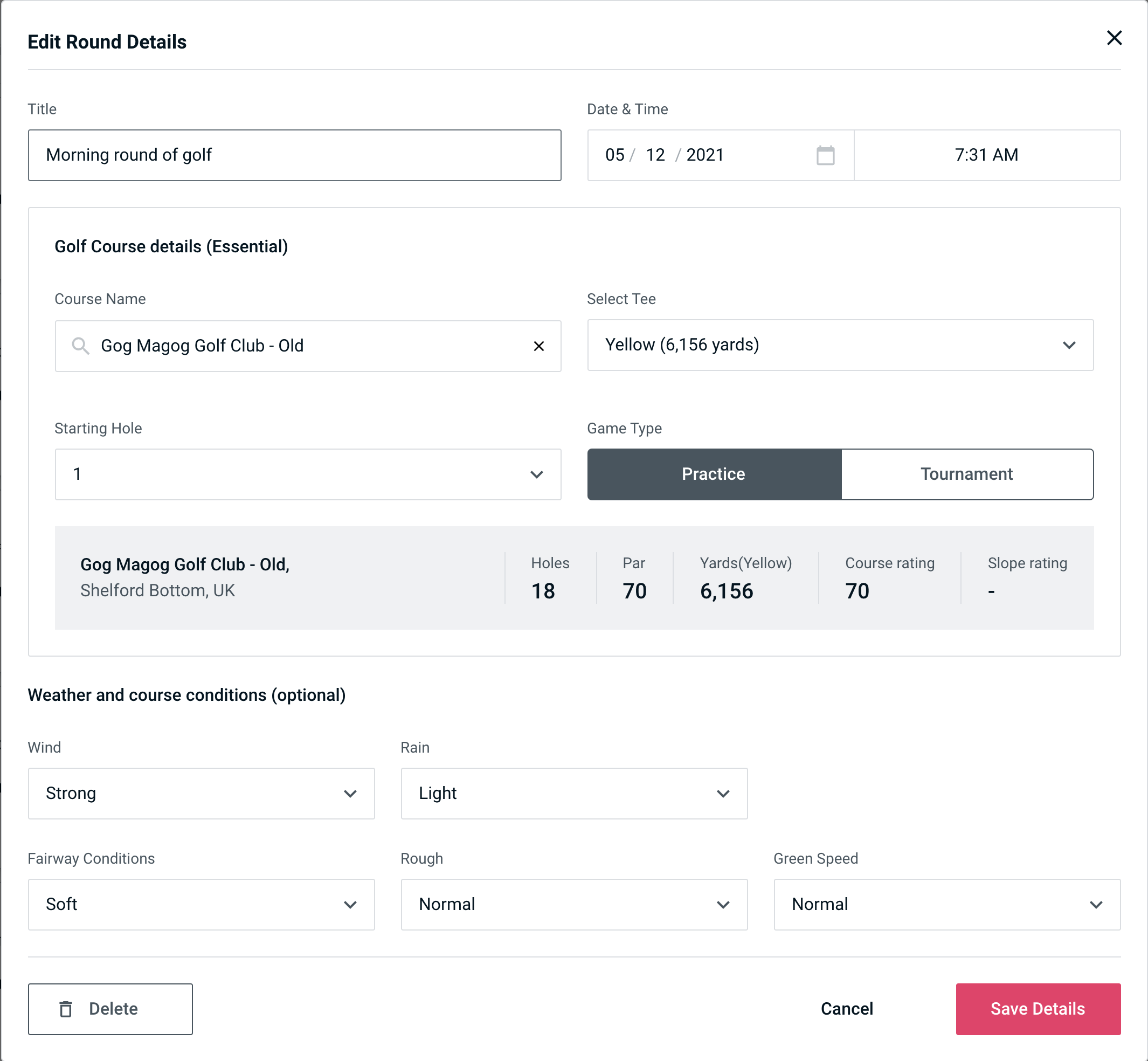This screenshot has width=1148, height=1061.
Task: Click the delete trash icon button
Action: point(68,1009)
